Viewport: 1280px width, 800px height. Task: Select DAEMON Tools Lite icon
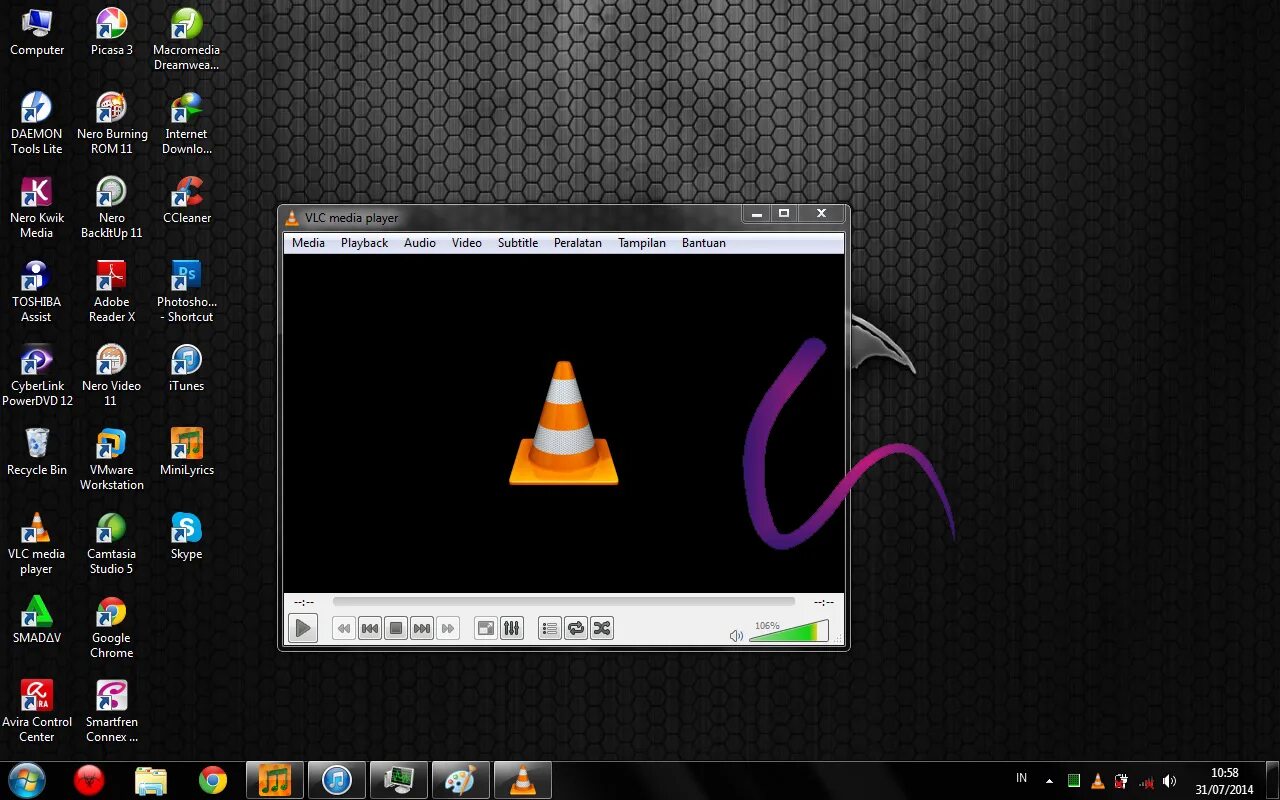point(37,124)
